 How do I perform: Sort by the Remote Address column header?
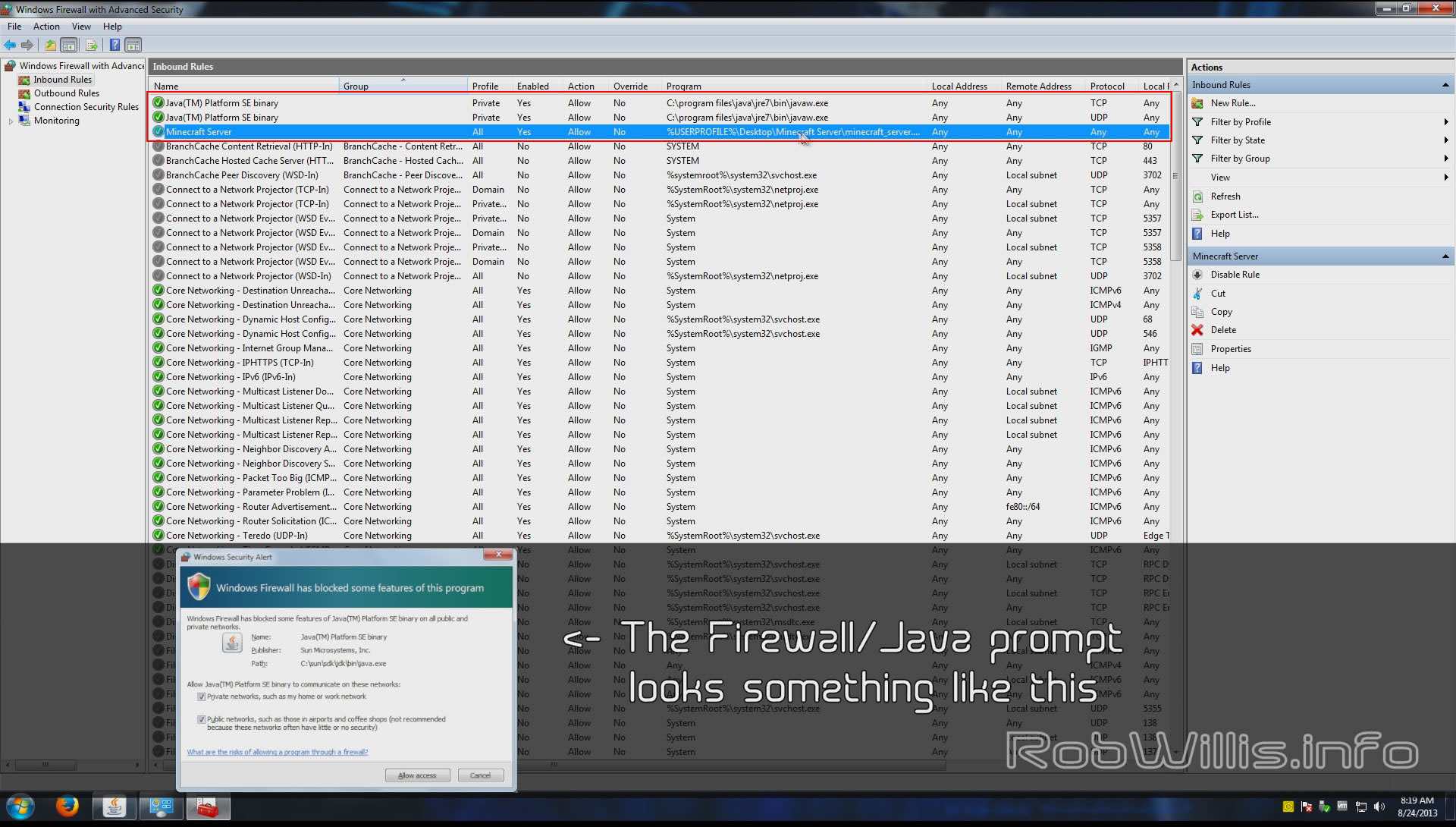pos(1043,86)
